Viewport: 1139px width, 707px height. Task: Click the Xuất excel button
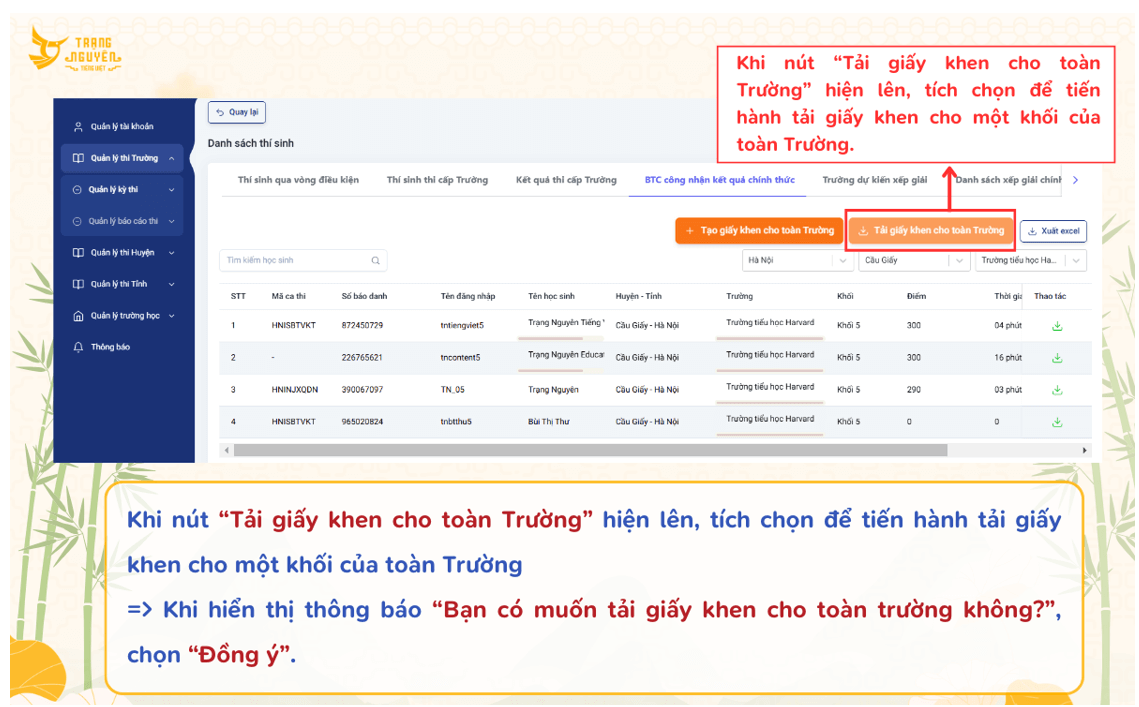coord(1053,231)
